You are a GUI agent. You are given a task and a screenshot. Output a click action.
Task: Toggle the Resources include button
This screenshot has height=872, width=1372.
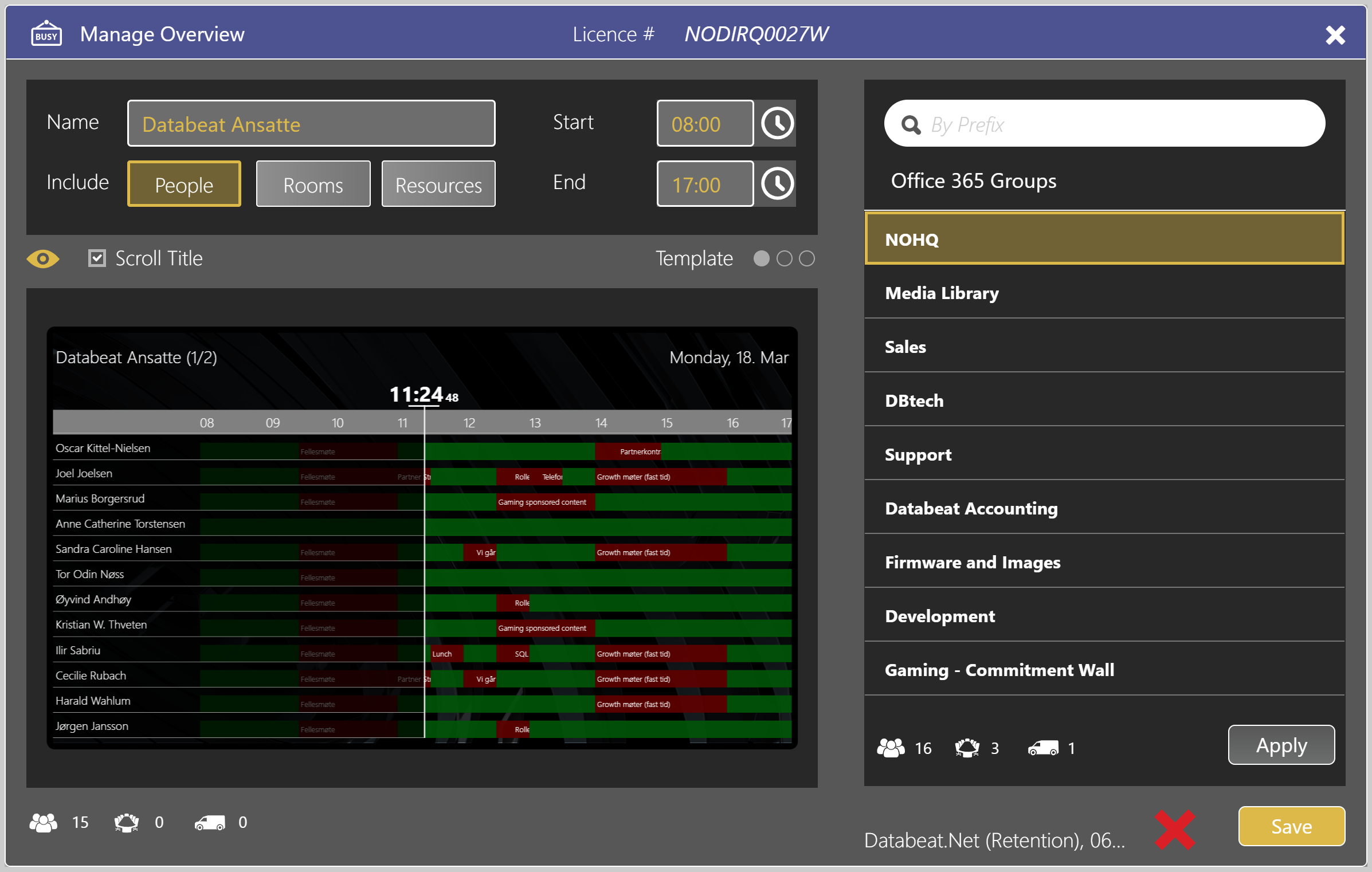[x=438, y=184]
